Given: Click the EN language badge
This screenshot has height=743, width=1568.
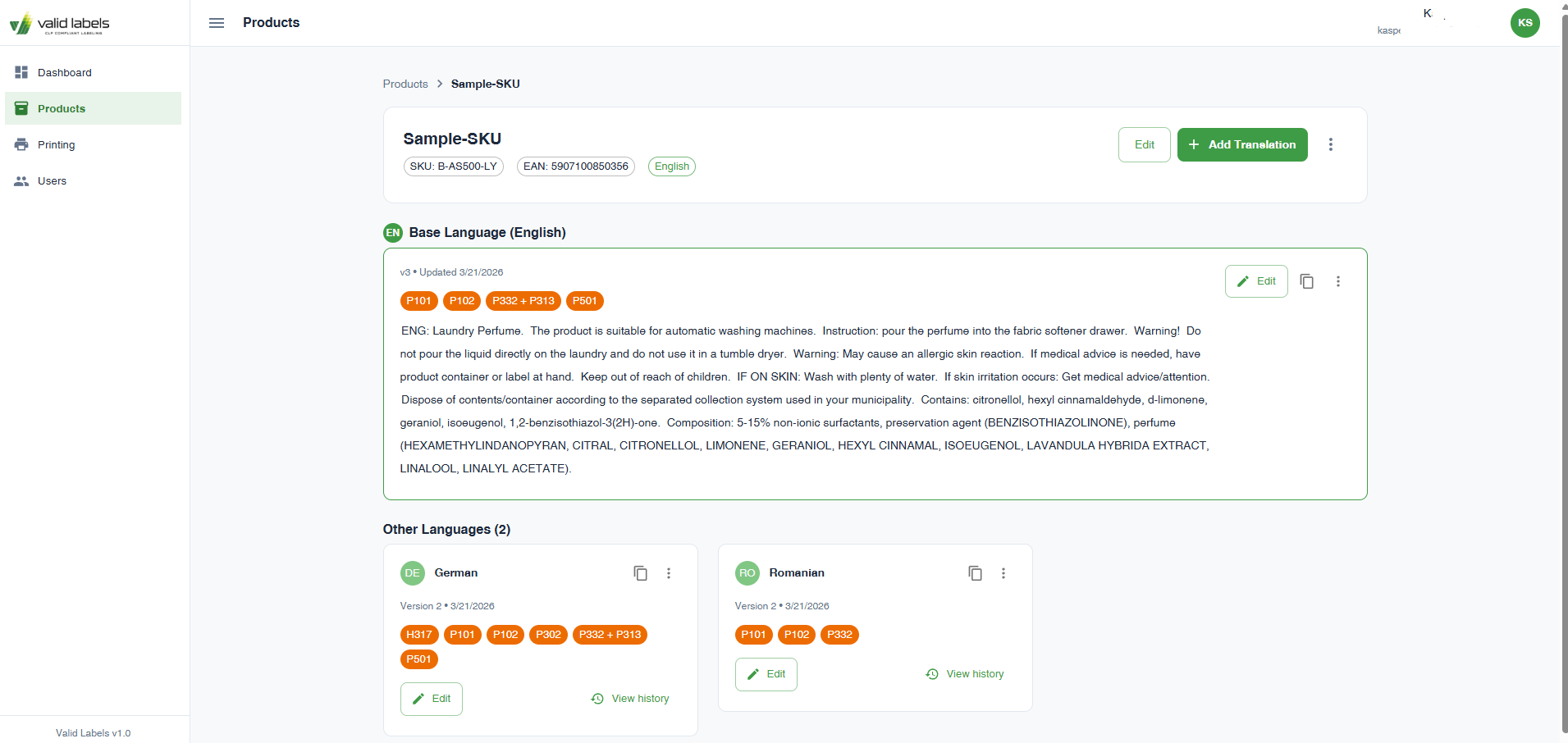Looking at the screenshot, I should point(392,232).
